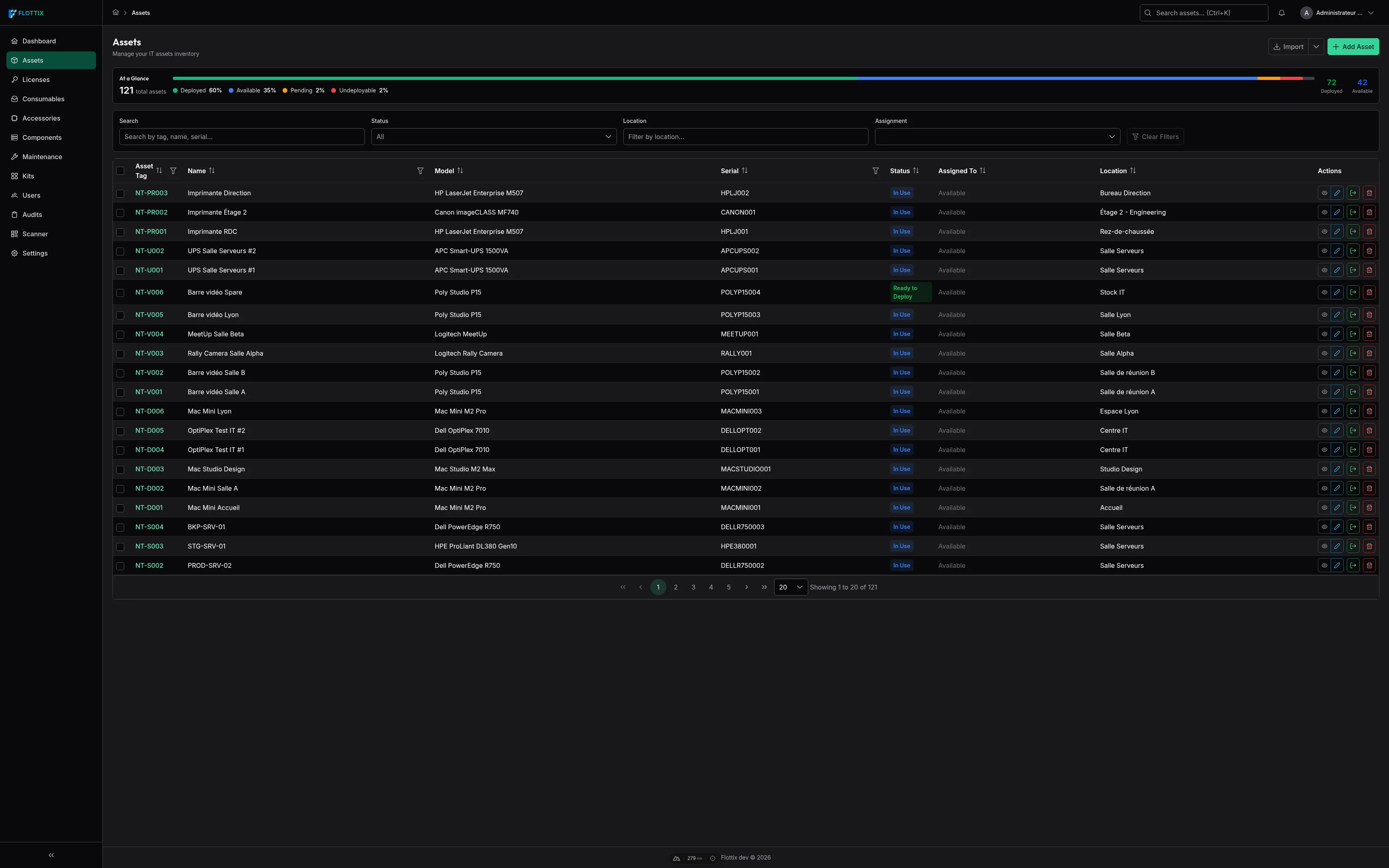View details of NT-PR003 via eye icon
1389x868 pixels.
1324,193
